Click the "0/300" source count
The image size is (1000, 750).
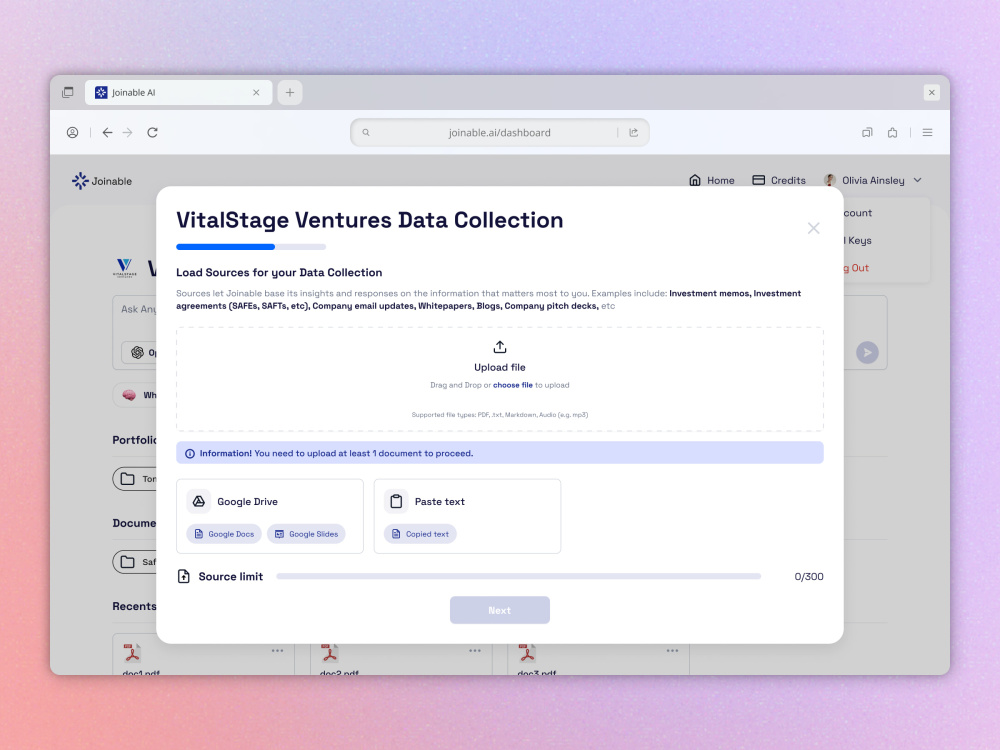coord(809,577)
